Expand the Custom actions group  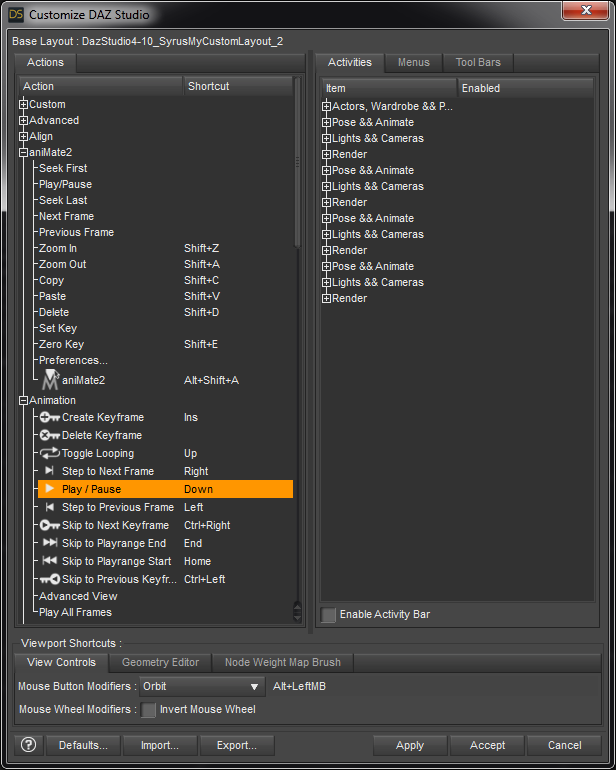click(x=23, y=104)
